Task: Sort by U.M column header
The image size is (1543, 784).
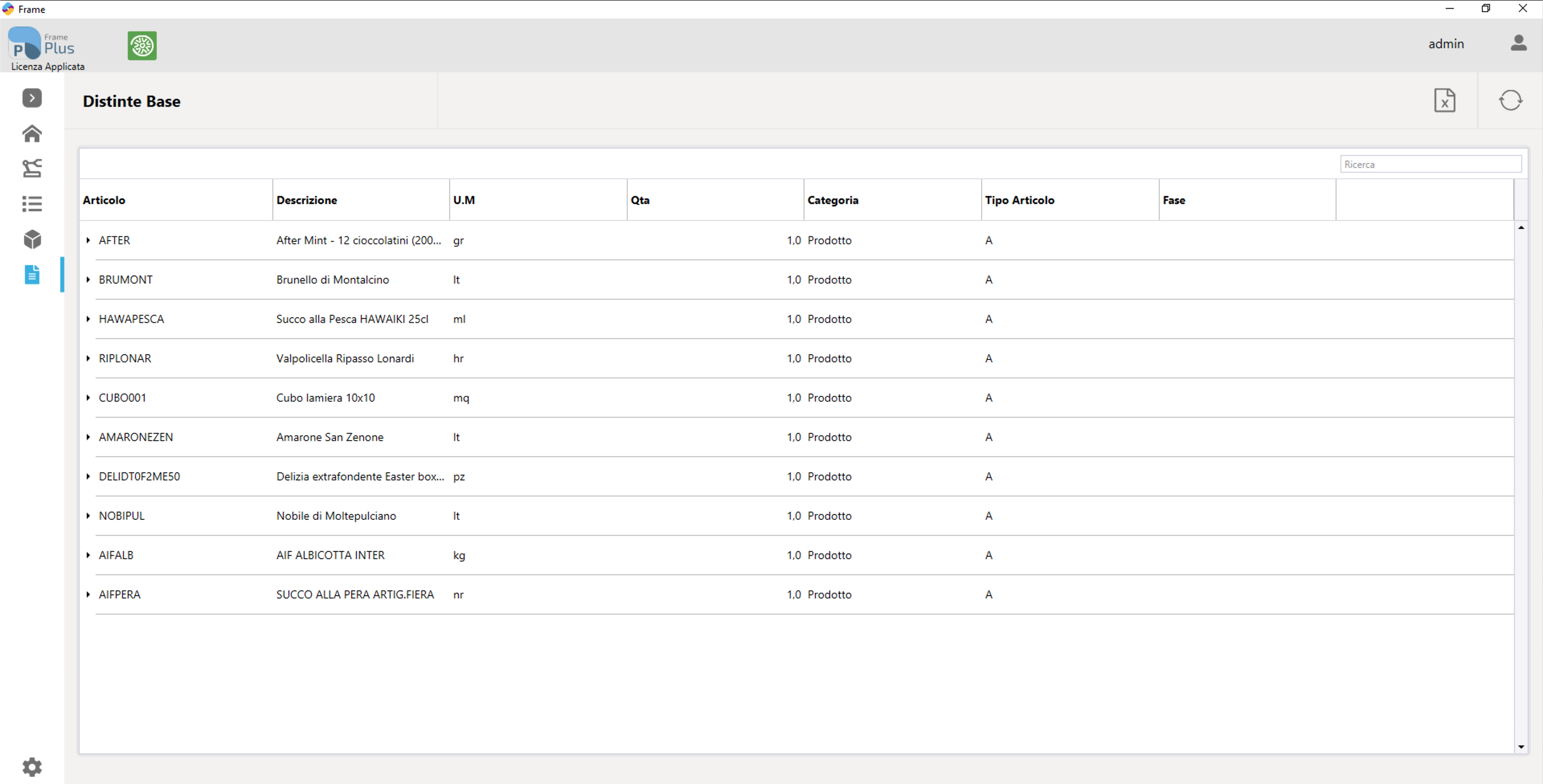Action: click(x=538, y=200)
